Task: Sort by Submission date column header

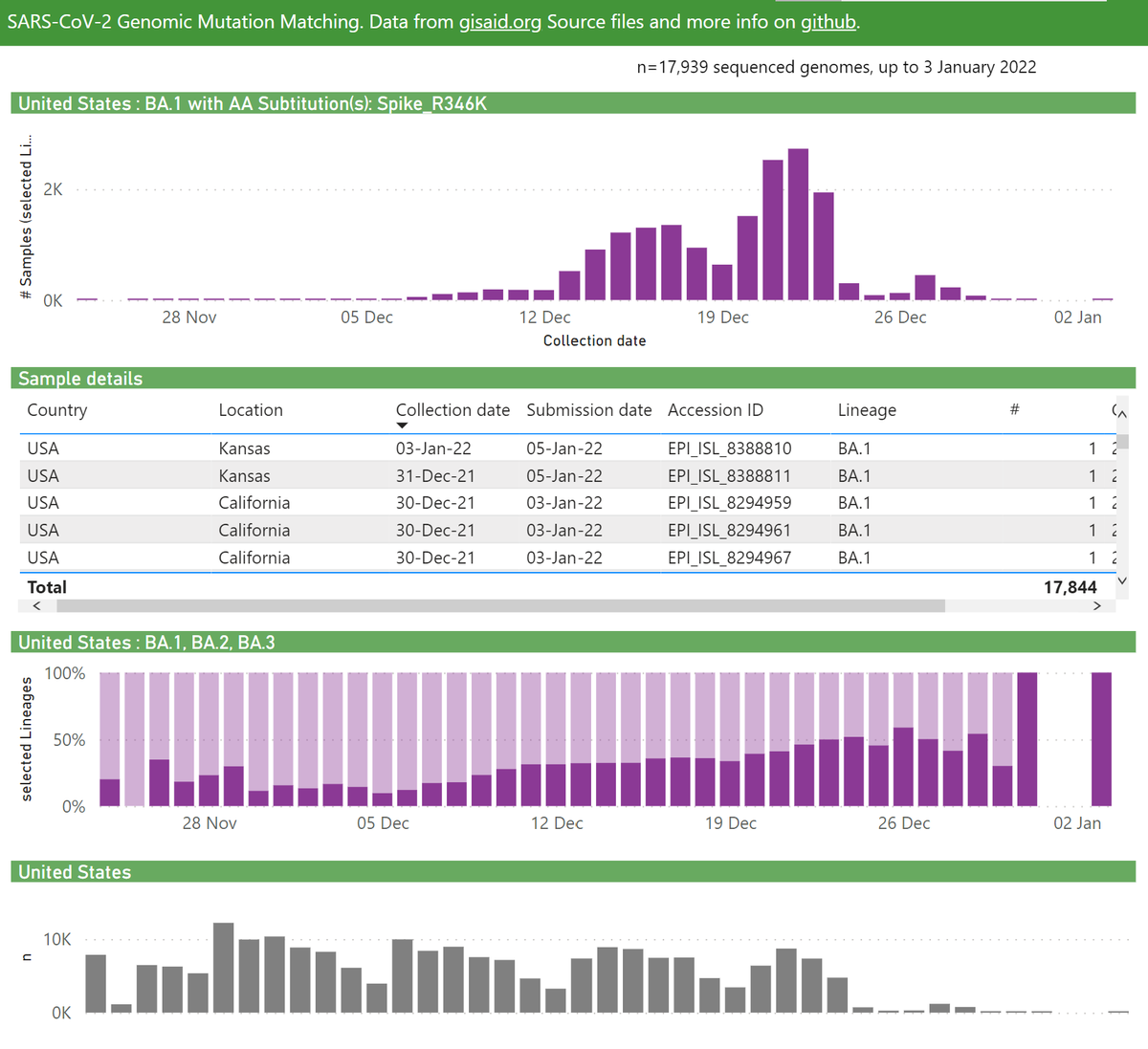Action: pos(589,410)
